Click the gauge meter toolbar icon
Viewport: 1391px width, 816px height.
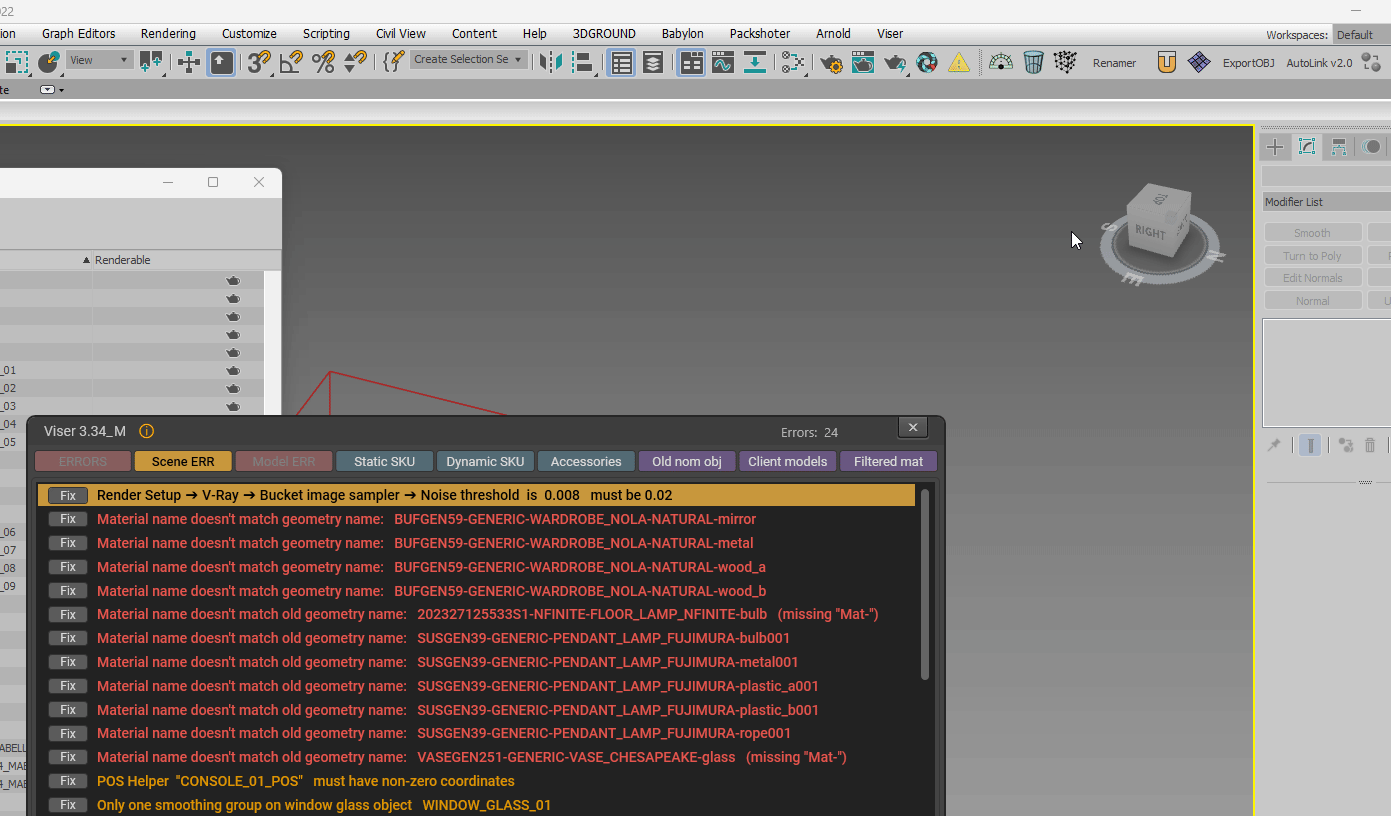(1001, 63)
